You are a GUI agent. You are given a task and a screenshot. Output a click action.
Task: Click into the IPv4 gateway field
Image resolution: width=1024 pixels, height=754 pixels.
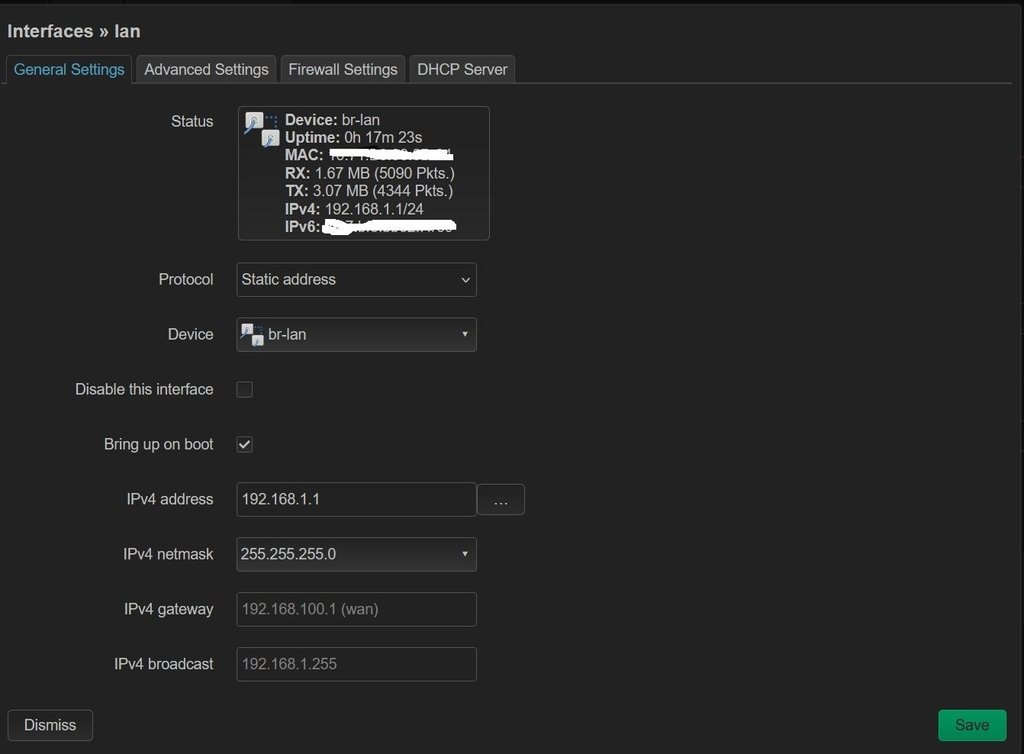pyautogui.click(x=356, y=609)
